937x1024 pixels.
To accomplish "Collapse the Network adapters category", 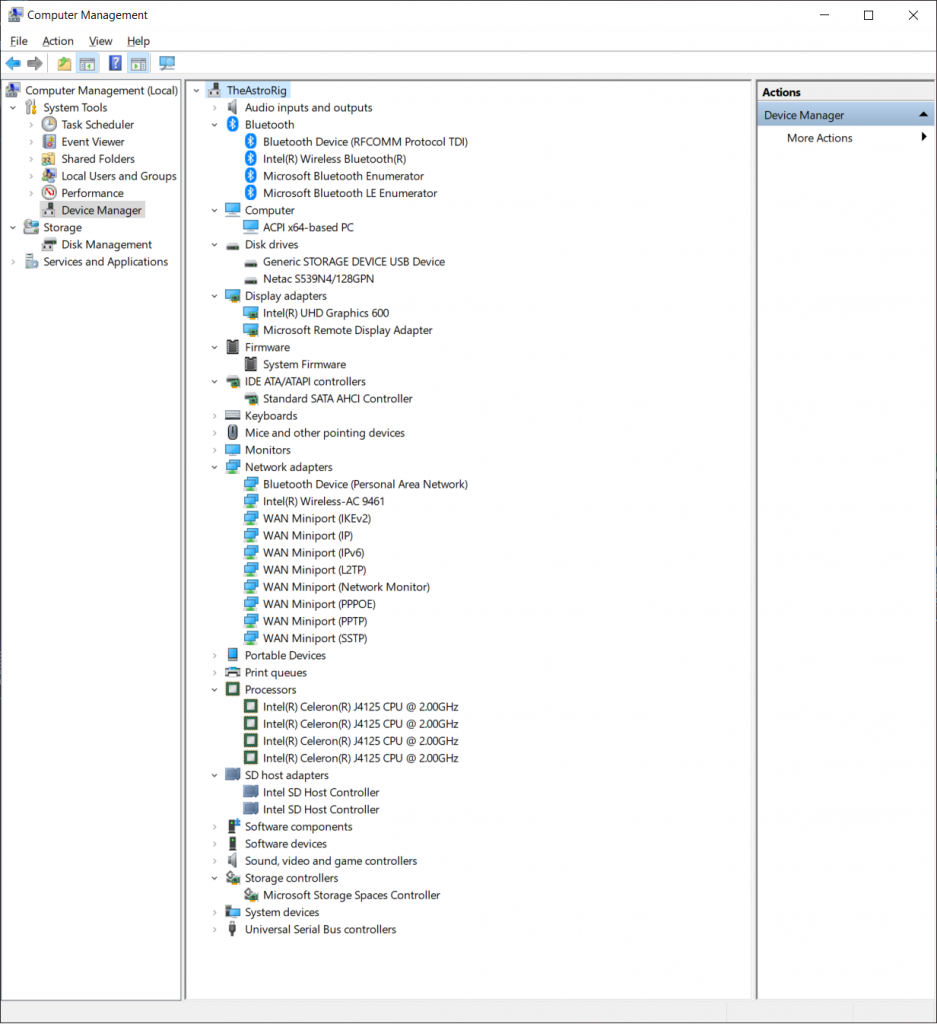I will click(215, 467).
